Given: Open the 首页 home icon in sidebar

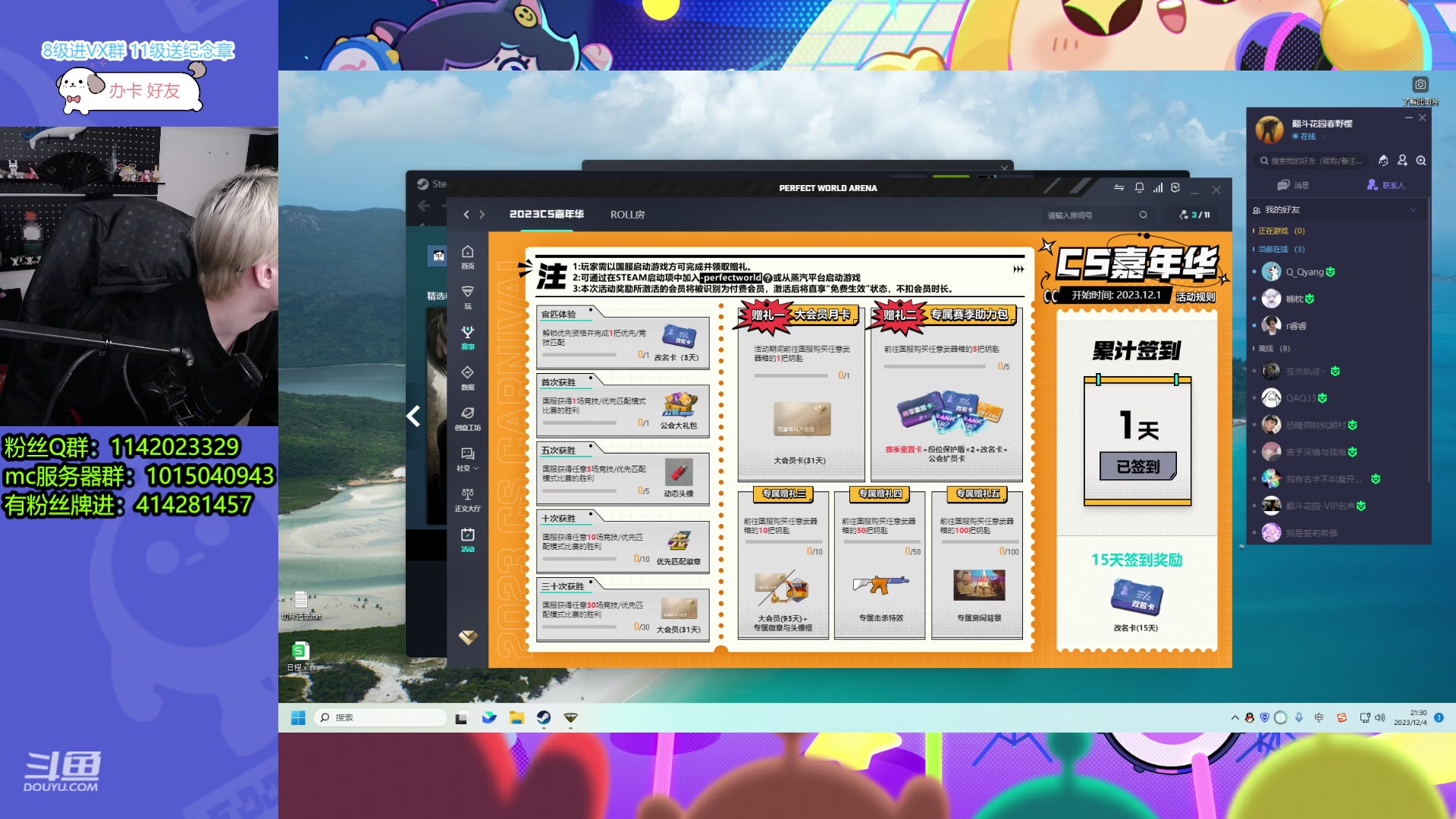Looking at the screenshot, I should tap(468, 256).
